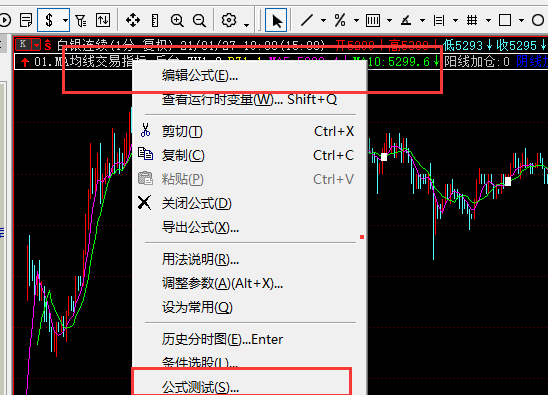Expand the grid tool dropdown arrow
The width and height of the screenshot is (548, 395).
pos(488,20)
